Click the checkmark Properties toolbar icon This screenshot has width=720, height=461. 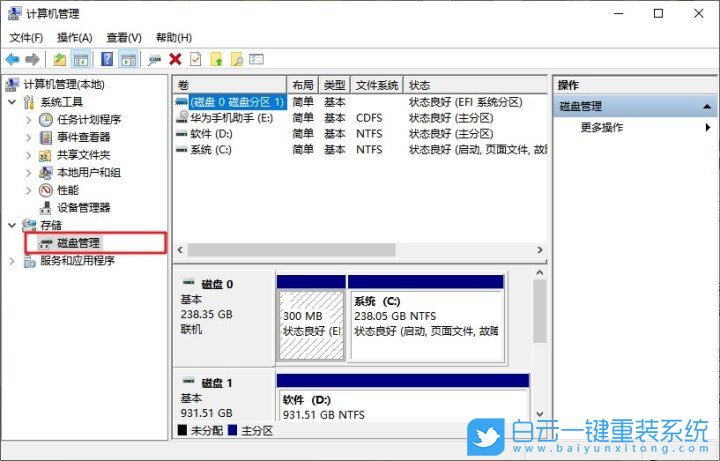(196, 59)
